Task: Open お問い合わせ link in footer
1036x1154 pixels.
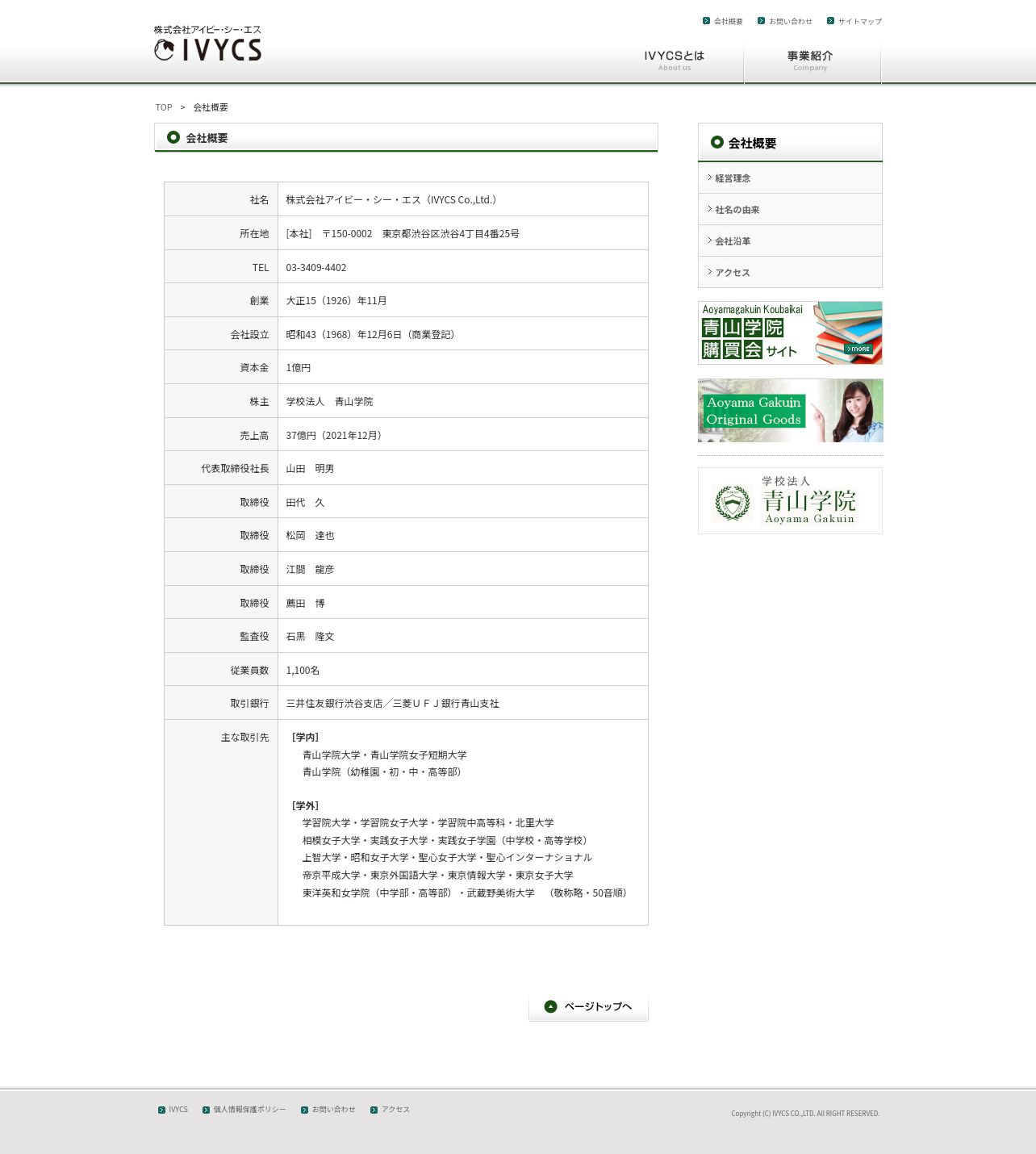Action: pos(334,1110)
